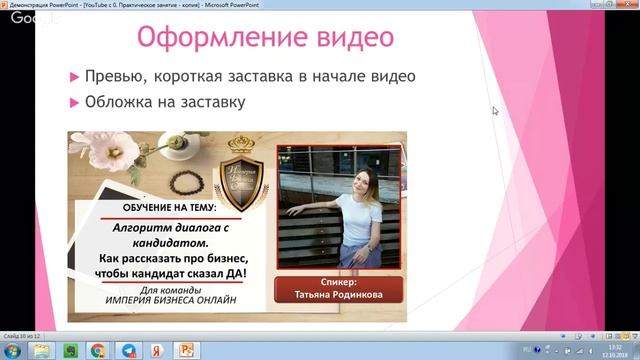Click the "Слайд 10 из 12" slide counter
Viewport: 640px width, 360px height.
[22, 336]
